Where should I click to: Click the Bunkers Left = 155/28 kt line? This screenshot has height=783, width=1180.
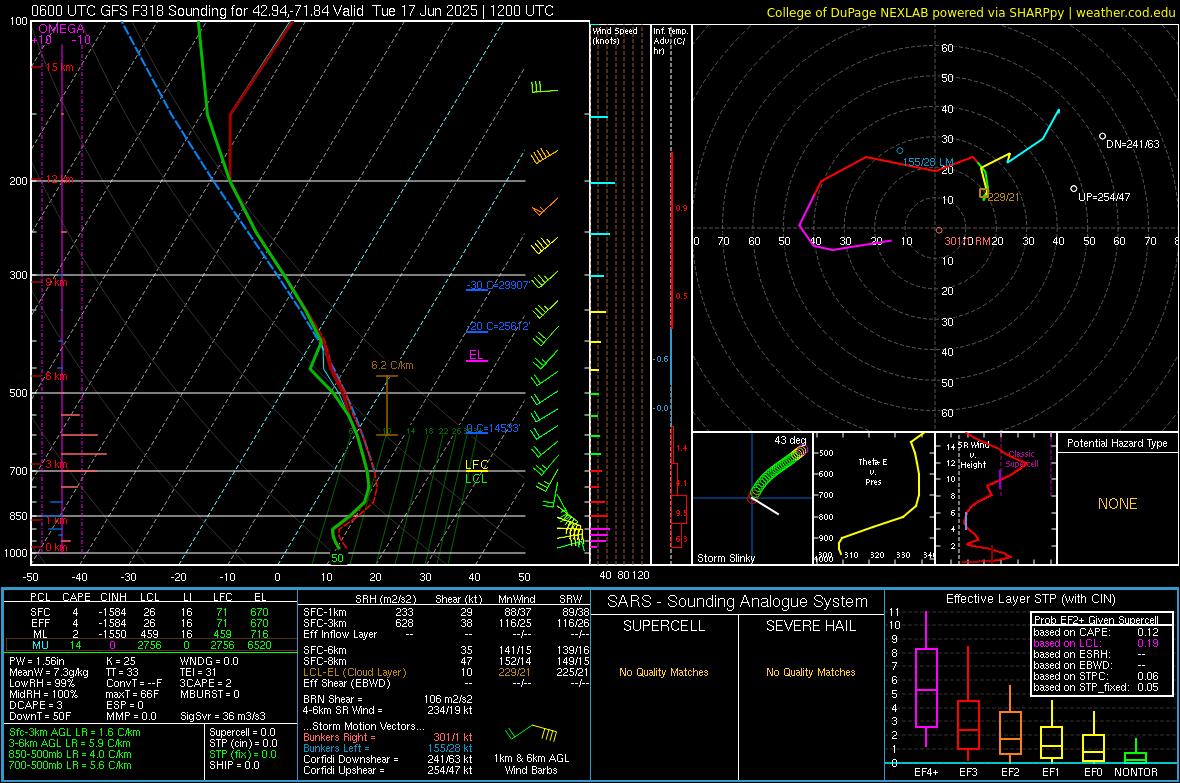[x=388, y=748]
